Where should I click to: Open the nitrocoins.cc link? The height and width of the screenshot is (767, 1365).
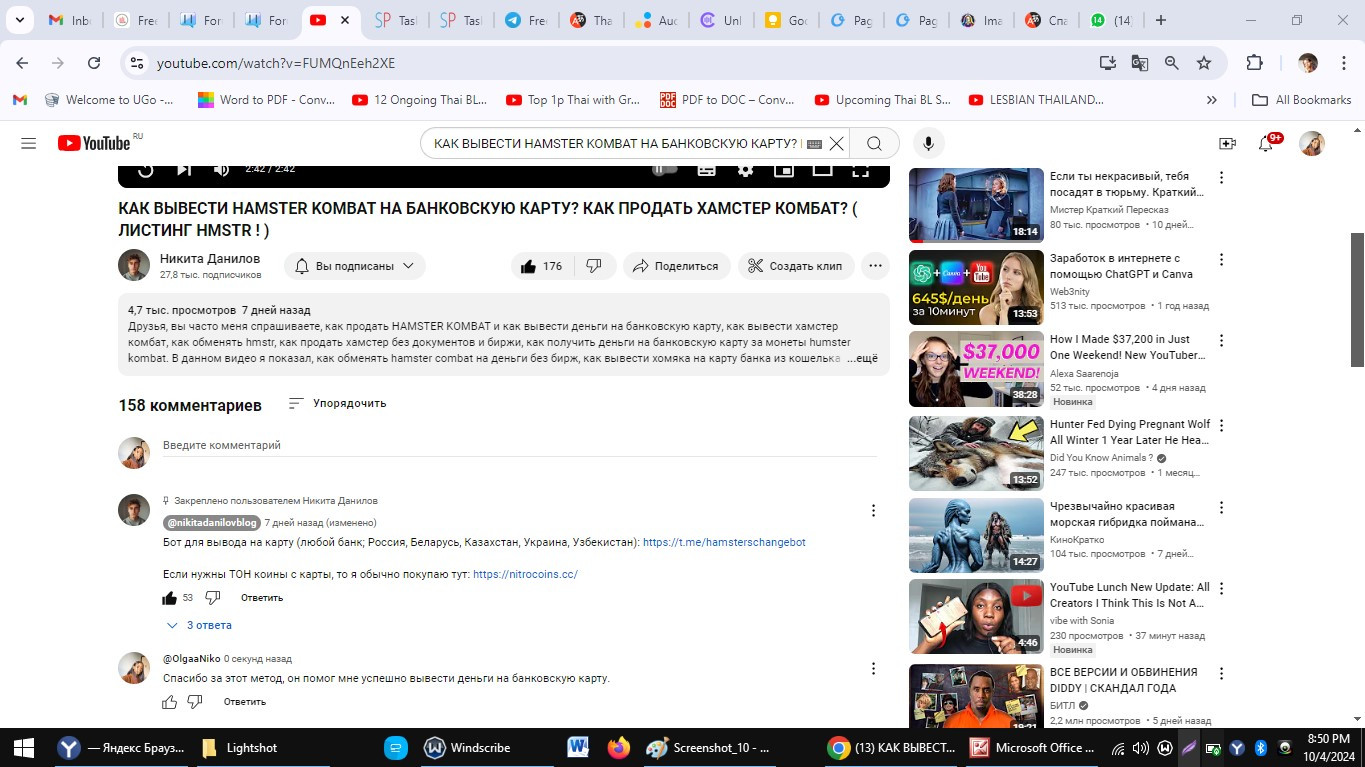525,574
